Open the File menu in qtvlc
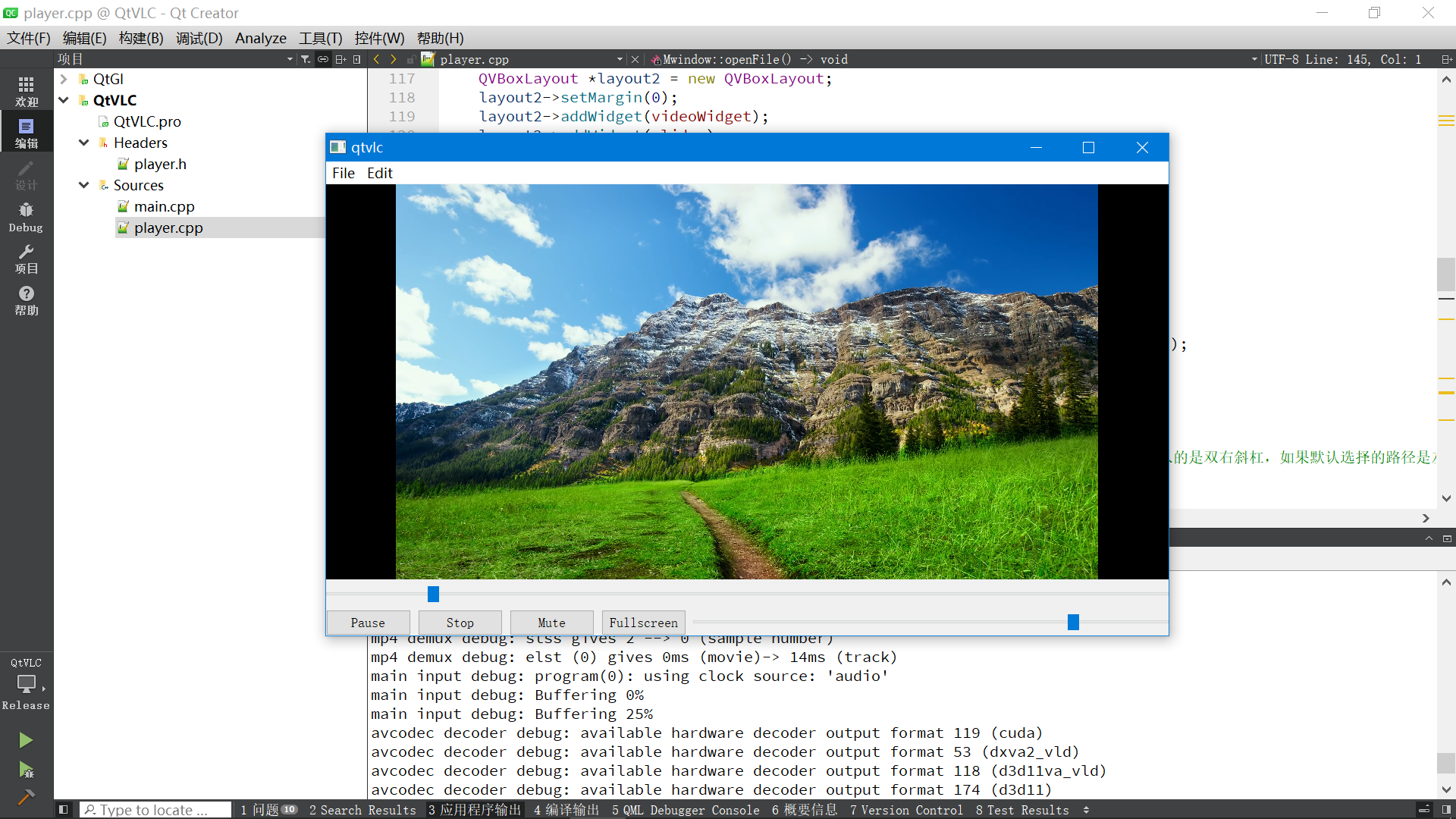1456x819 pixels. [x=344, y=173]
